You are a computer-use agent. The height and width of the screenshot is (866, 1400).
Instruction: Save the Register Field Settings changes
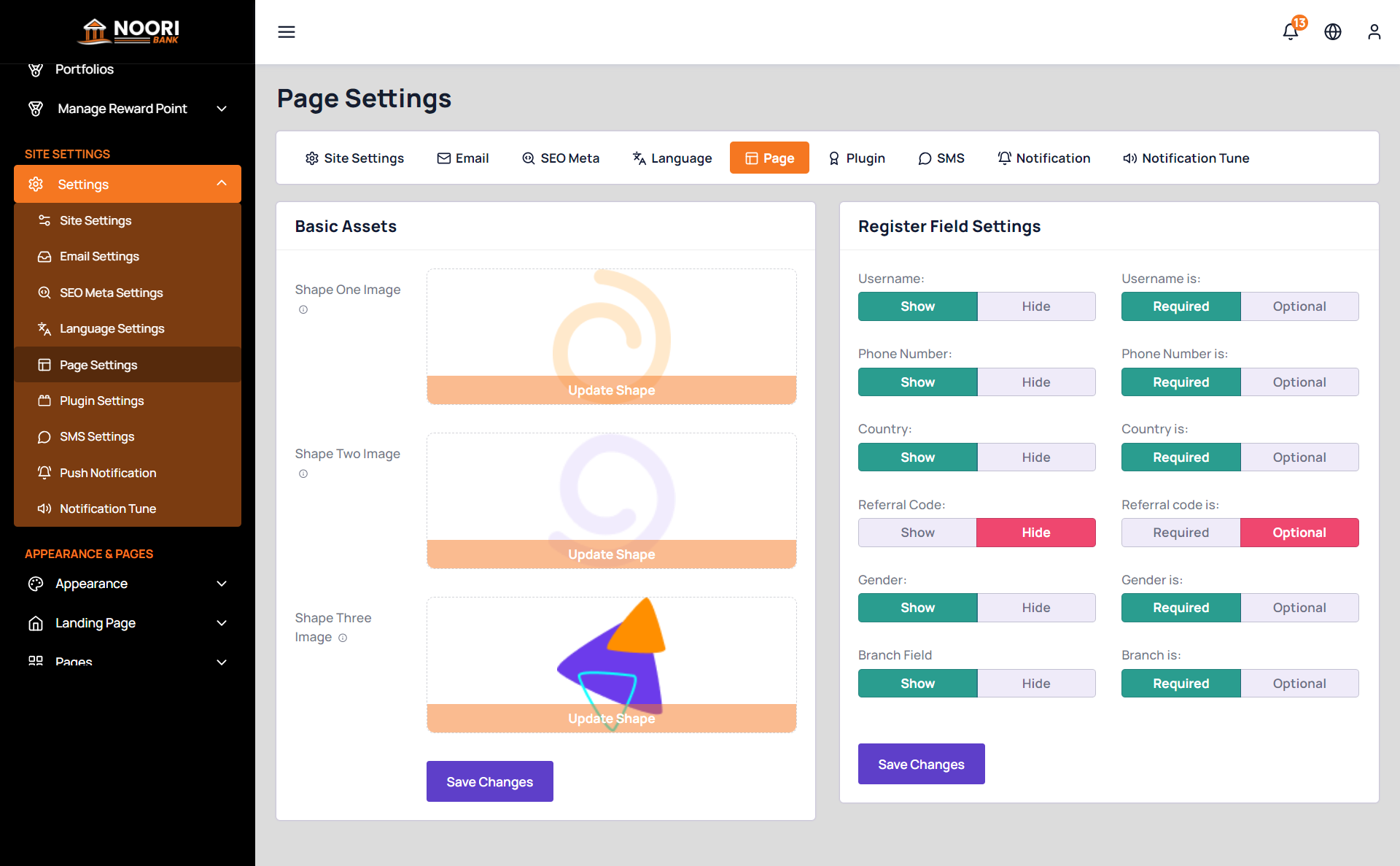[x=921, y=763]
